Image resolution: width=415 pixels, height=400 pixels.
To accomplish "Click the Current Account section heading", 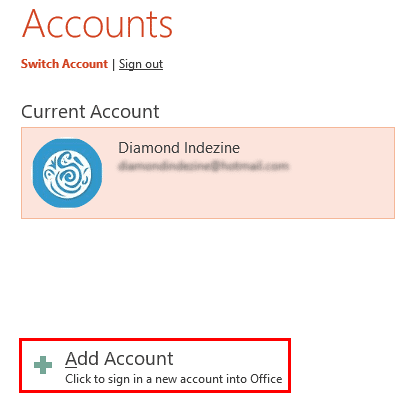I will click(90, 111).
